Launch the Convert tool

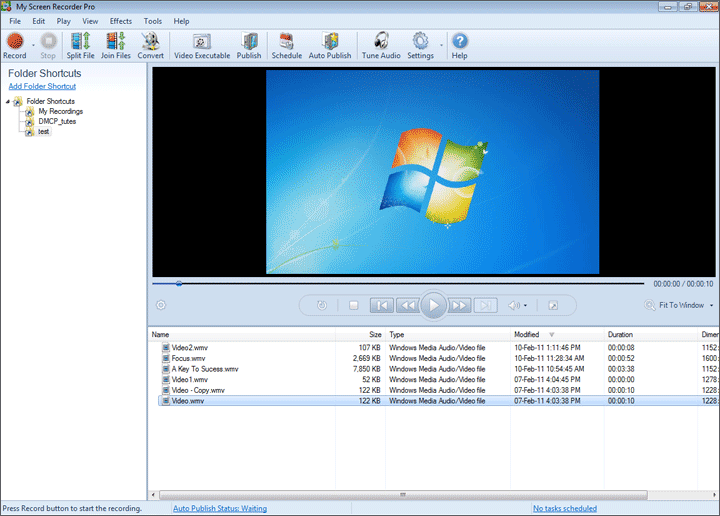pos(151,45)
